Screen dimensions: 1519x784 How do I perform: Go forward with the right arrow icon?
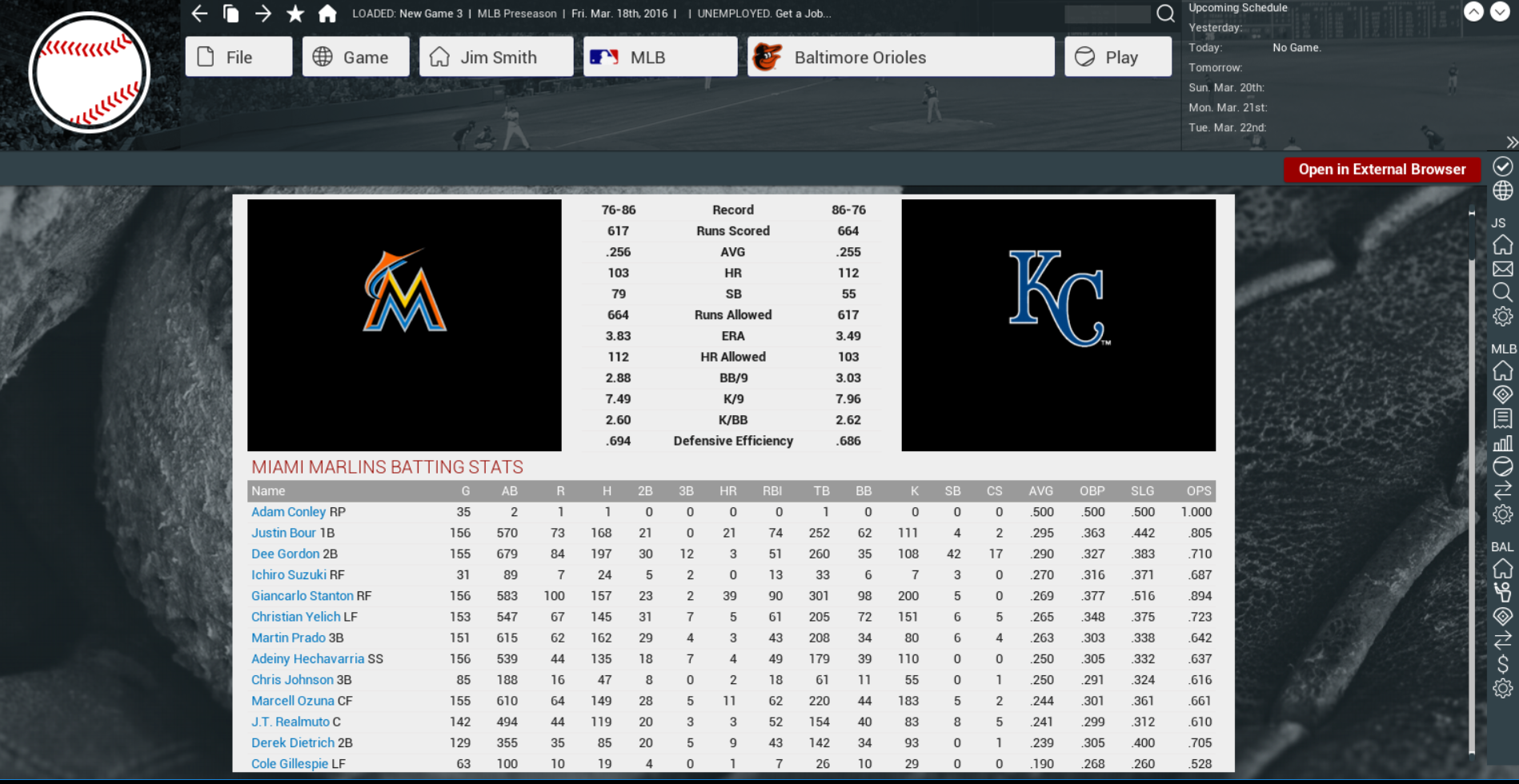263,13
